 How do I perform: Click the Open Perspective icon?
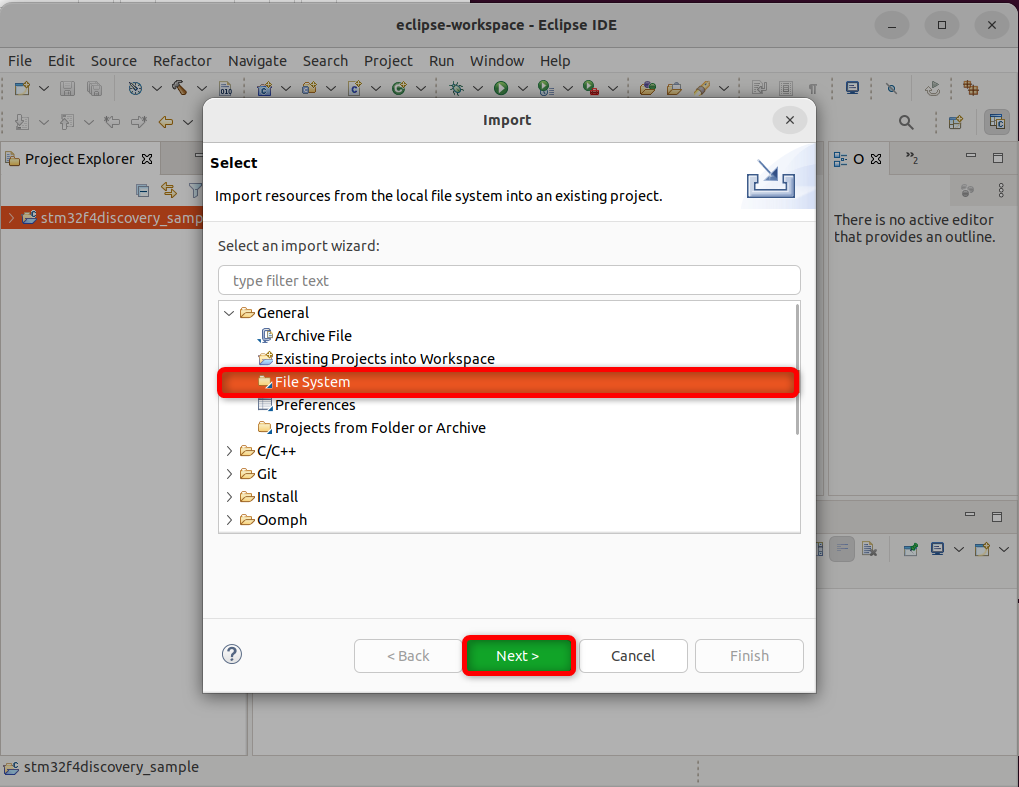coord(955,122)
